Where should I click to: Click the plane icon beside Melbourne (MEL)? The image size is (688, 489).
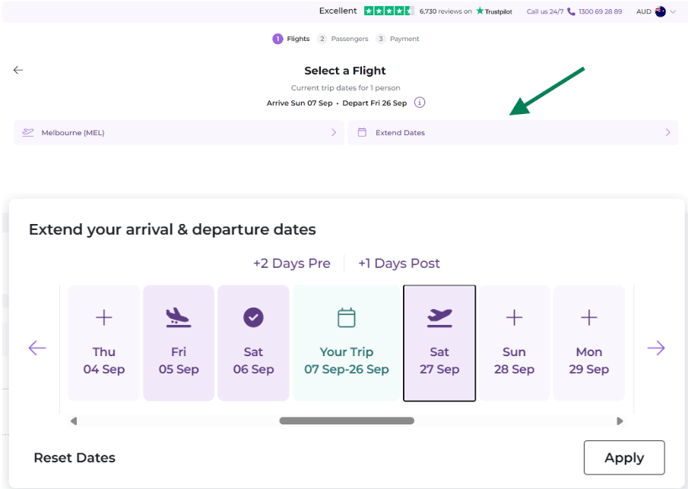pos(28,133)
